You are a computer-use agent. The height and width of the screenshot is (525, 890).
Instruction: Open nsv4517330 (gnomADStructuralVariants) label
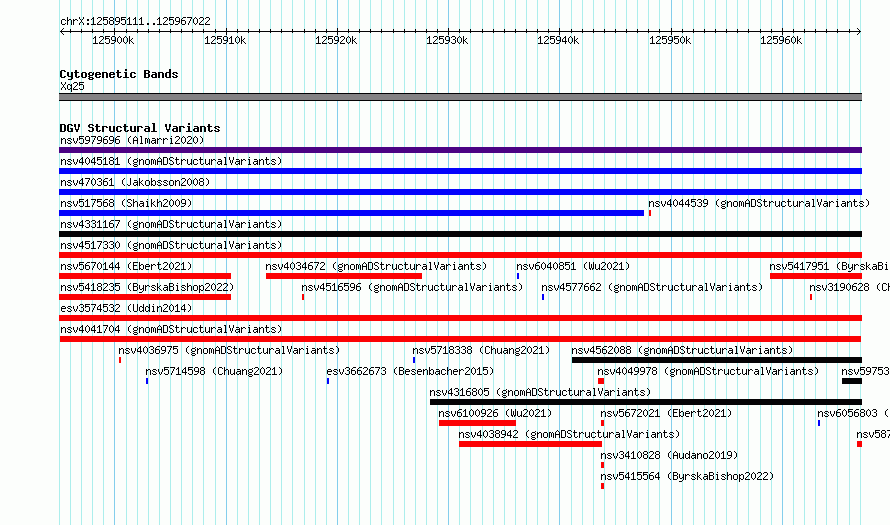pyautogui.click(x=171, y=245)
